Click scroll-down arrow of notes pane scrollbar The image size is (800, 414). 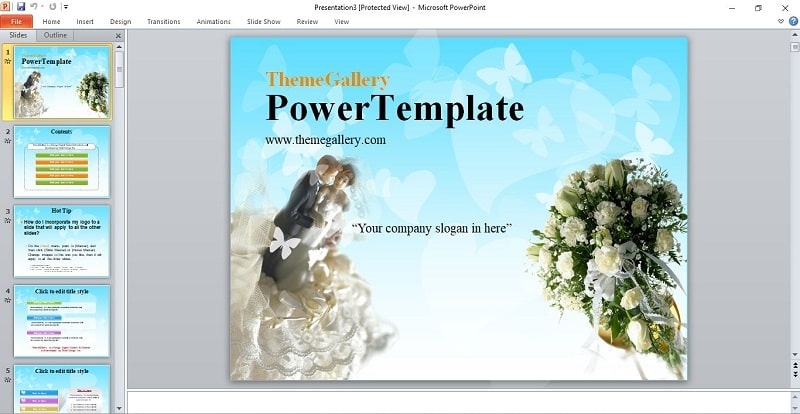(795, 407)
